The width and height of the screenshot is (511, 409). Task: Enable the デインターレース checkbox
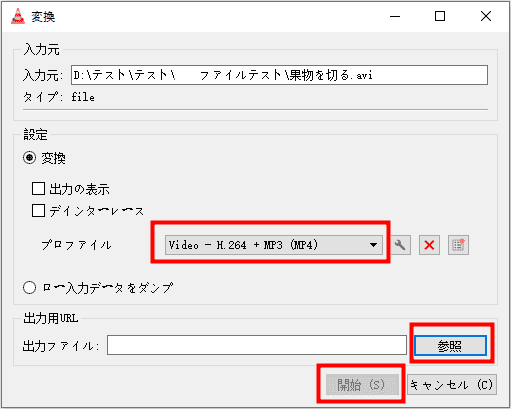pos(38,211)
